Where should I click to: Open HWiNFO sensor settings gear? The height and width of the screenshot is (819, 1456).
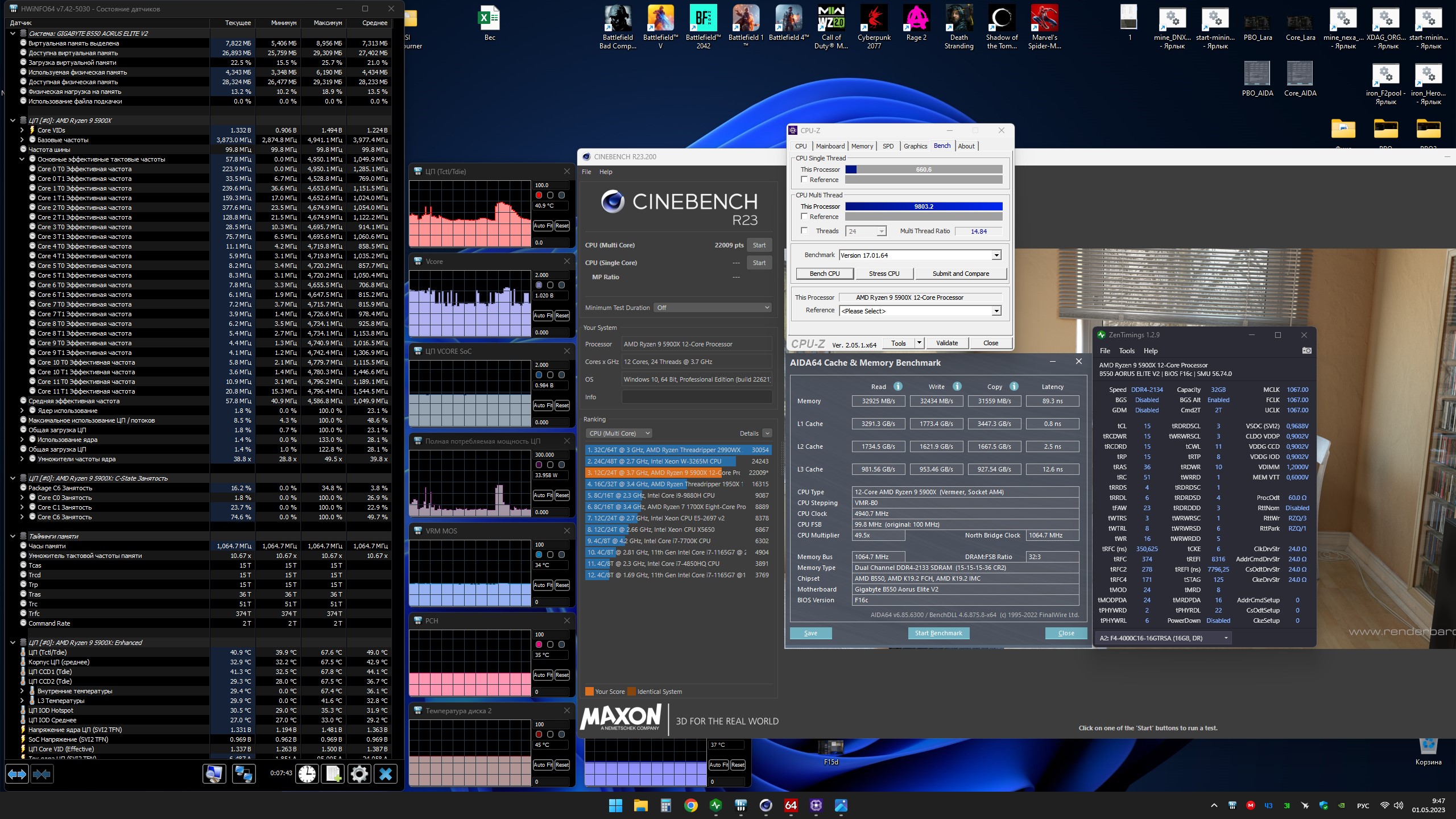pyautogui.click(x=359, y=774)
